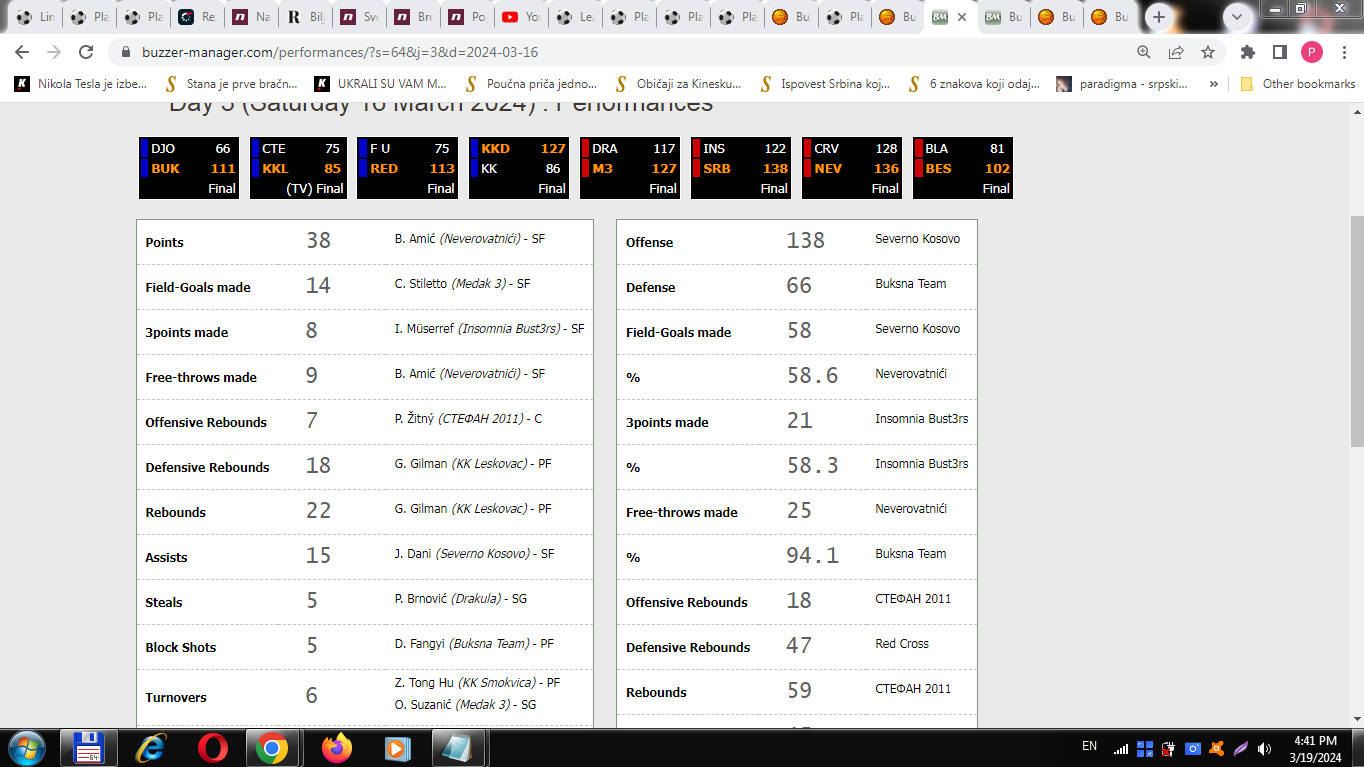Open the BLA vs BES game box

tap(963, 168)
